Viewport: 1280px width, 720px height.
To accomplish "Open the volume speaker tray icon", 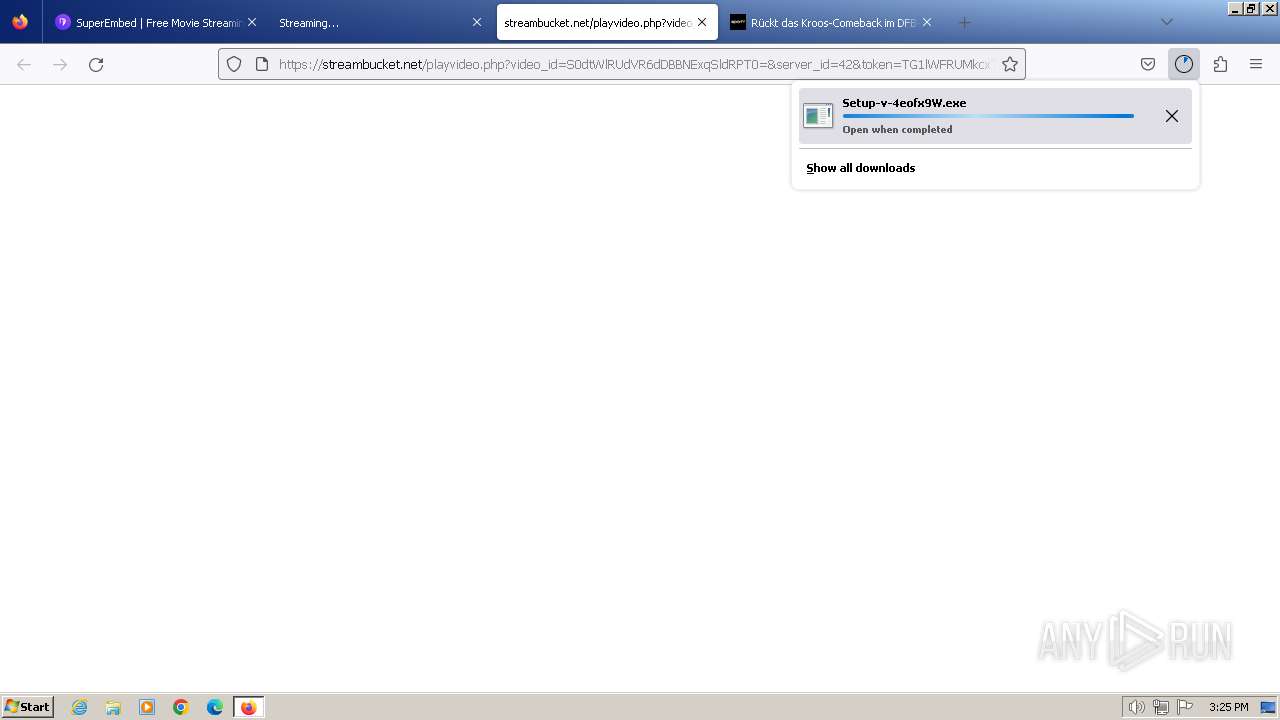I will pyautogui.click(x=1136, y=707).
